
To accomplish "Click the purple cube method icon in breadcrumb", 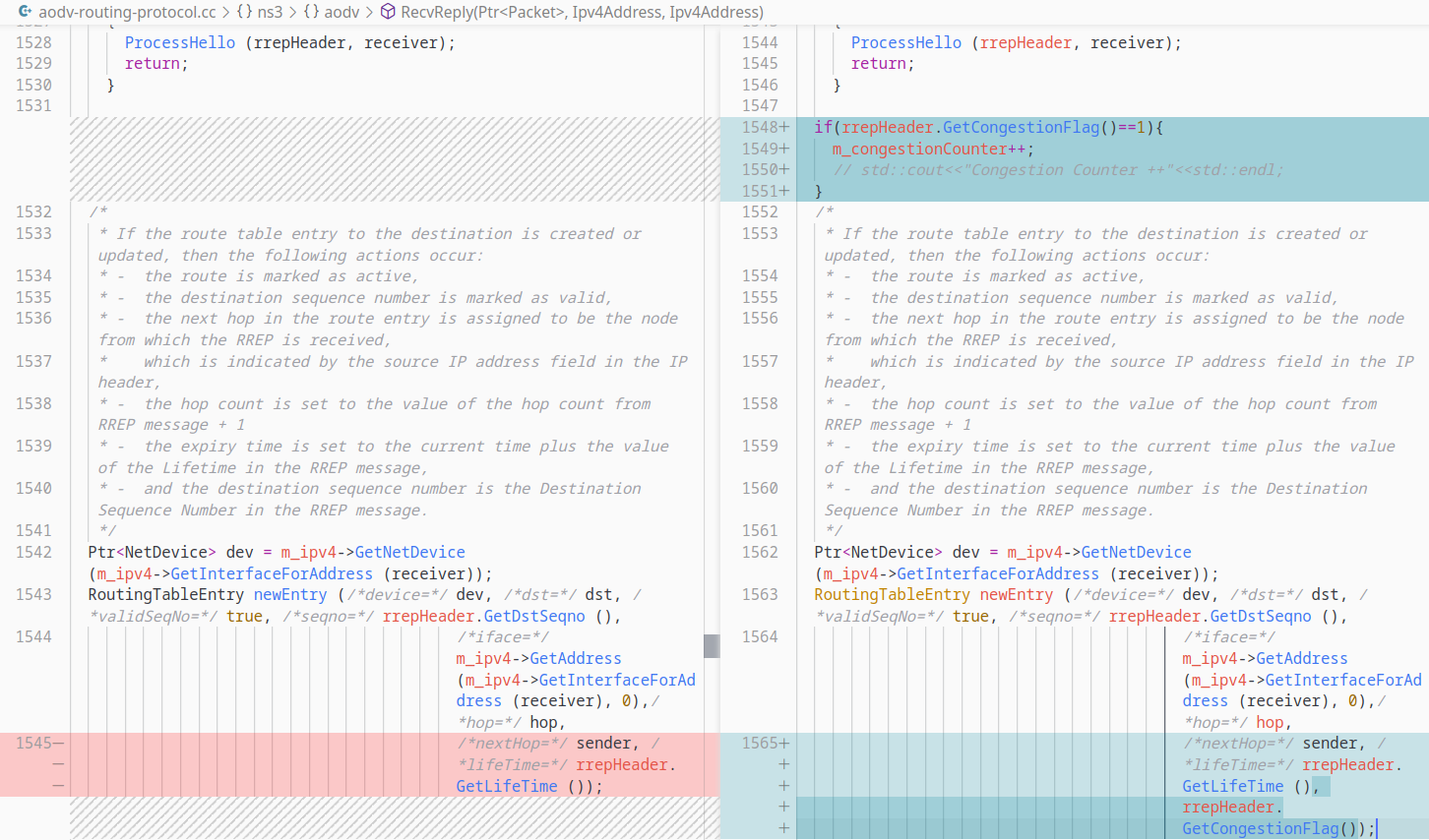I will tap(388, 12).
